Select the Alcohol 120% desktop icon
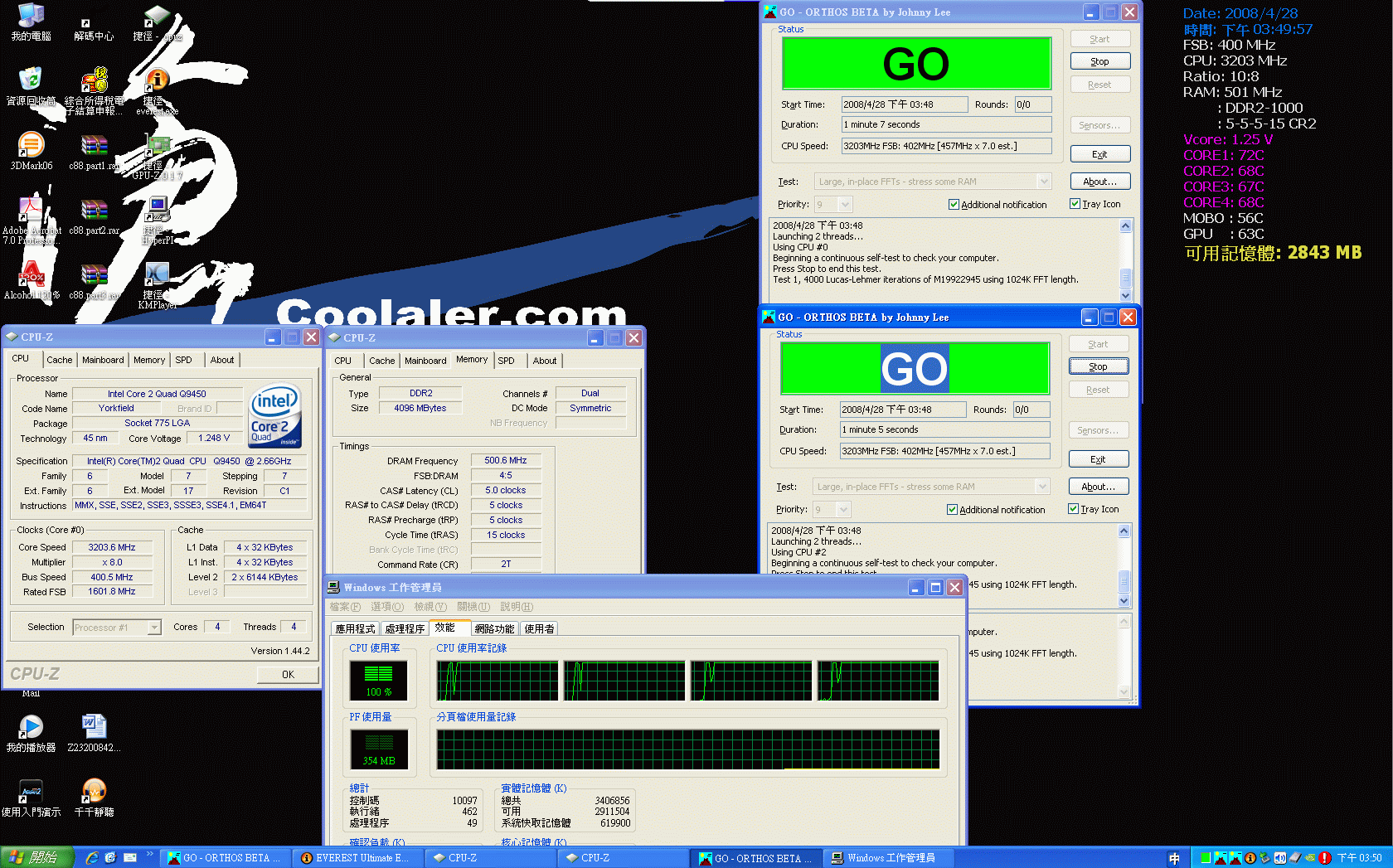Image resolution: width=1393 pixels, height=868 pixels. (x=31, y=280)
